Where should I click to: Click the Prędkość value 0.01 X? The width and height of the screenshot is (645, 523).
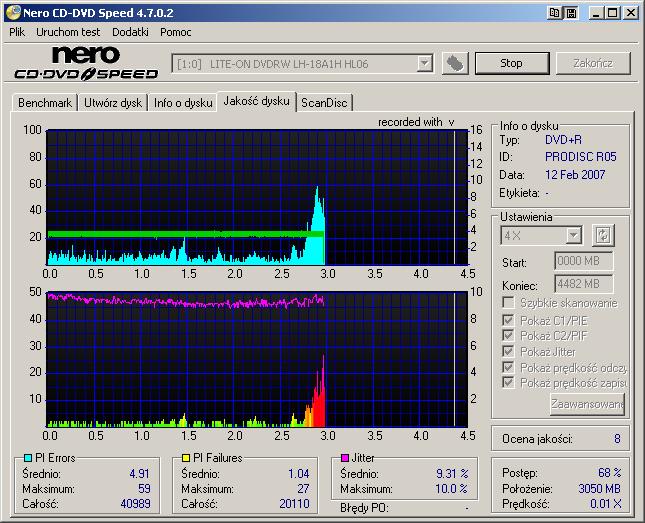[606, 504]
